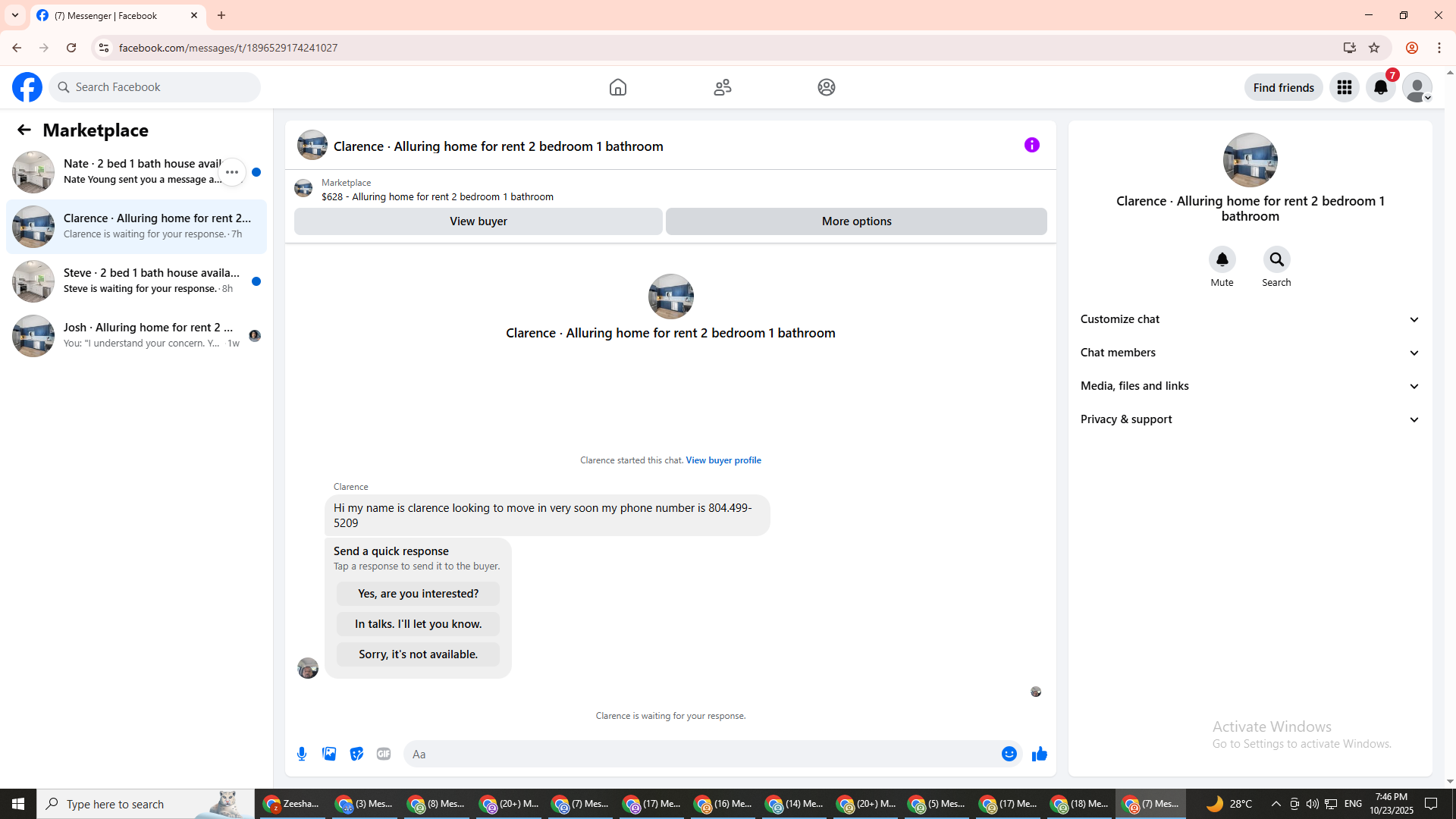This screenshot has width=1456, height=819.
Task: Click the View buyer button
Action: point(478,221)
